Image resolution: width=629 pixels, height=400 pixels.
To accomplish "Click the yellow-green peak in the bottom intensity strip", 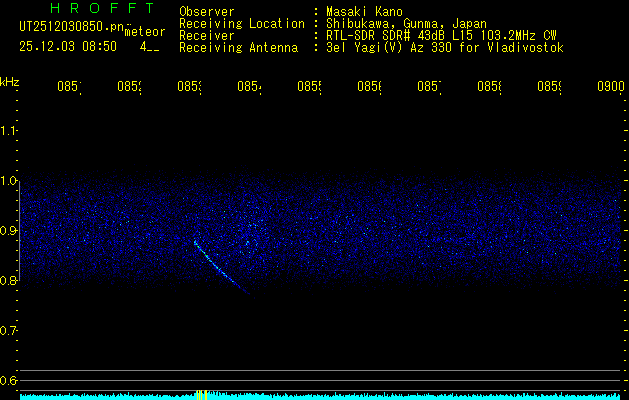I will (x=205, y=395).
